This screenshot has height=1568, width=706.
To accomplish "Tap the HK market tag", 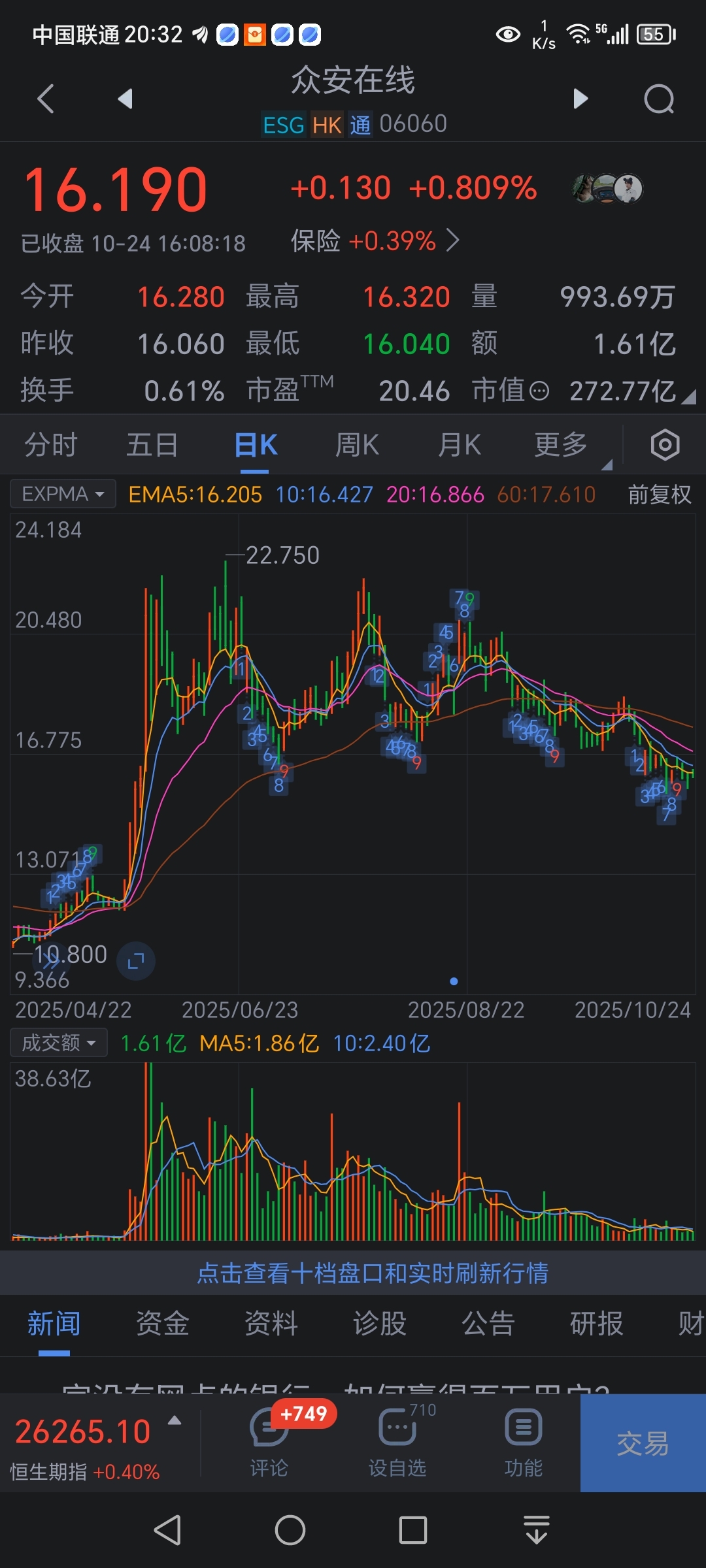I will click(x=327, y=124).
